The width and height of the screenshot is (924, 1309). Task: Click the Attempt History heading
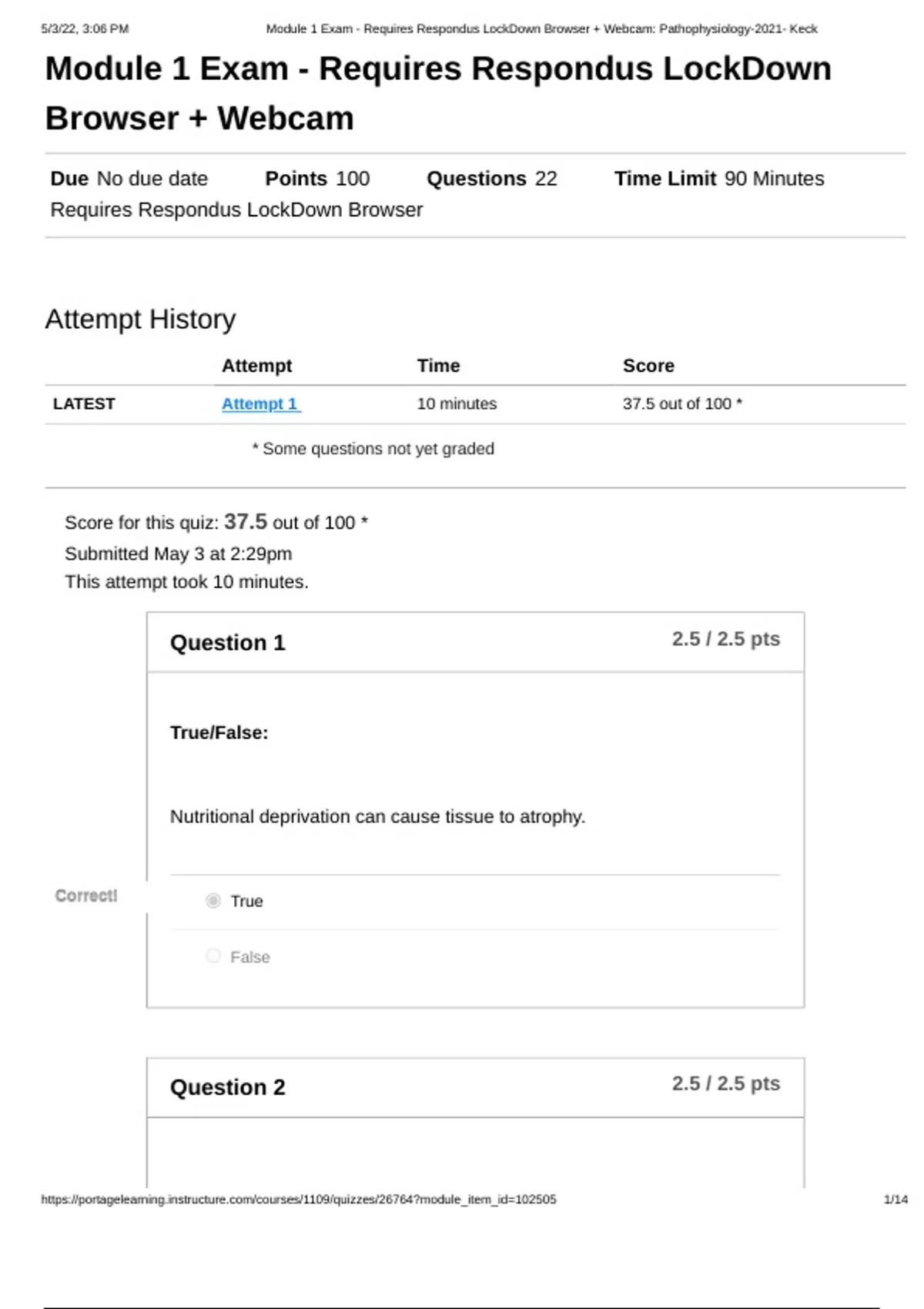(140, 319)
